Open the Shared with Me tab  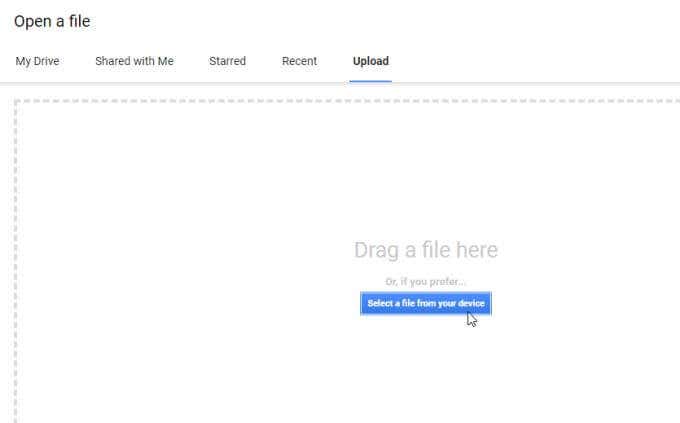134,61
